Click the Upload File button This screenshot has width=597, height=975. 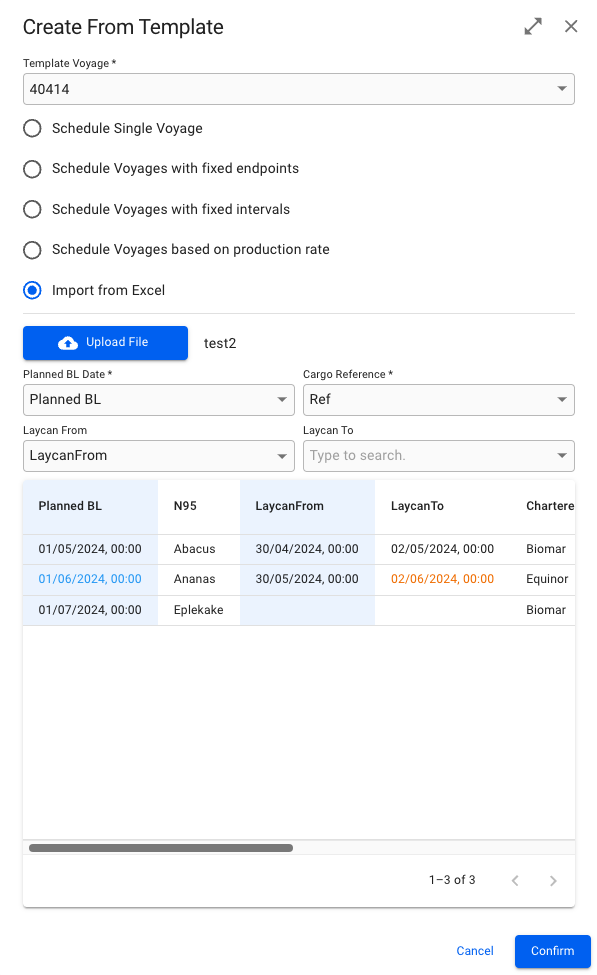click(105, 343)
